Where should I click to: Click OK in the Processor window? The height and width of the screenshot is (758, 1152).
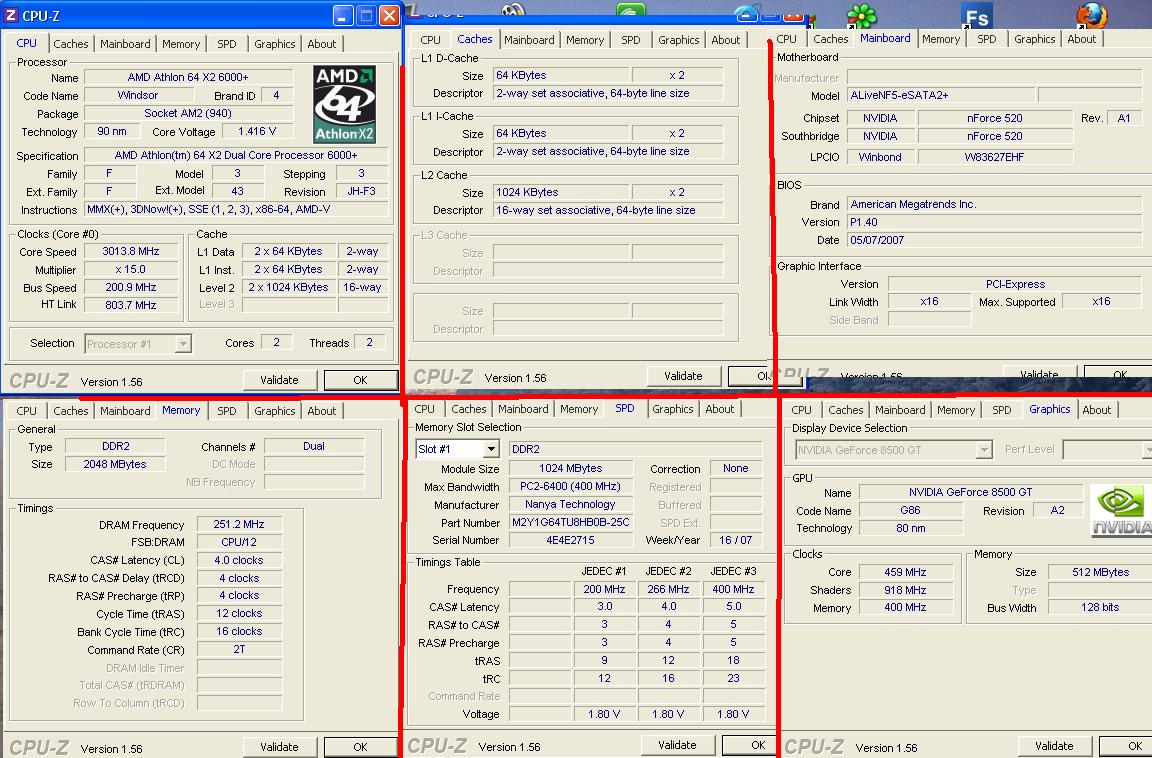pyautogui.click(x=360, y=380)
